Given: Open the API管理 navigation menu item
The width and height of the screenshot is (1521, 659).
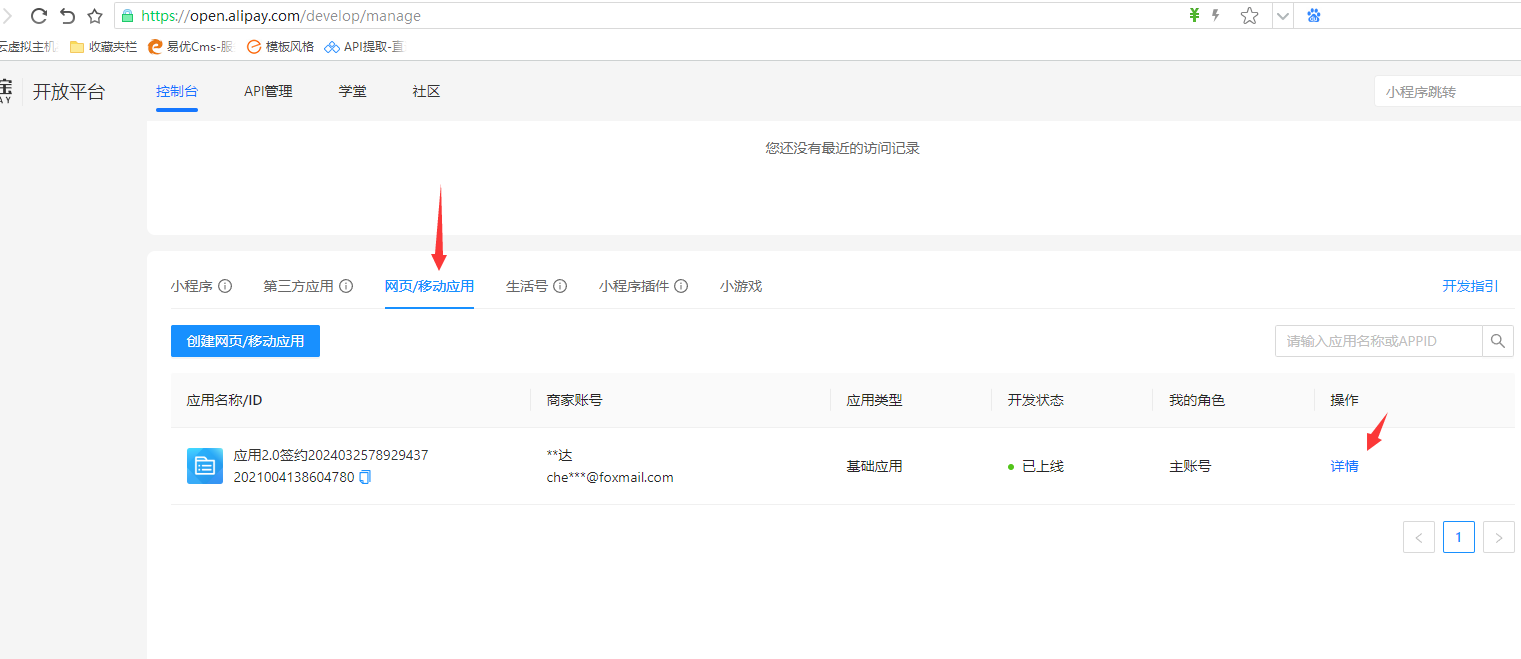Looking at the screenshot, I should point(268,92).
